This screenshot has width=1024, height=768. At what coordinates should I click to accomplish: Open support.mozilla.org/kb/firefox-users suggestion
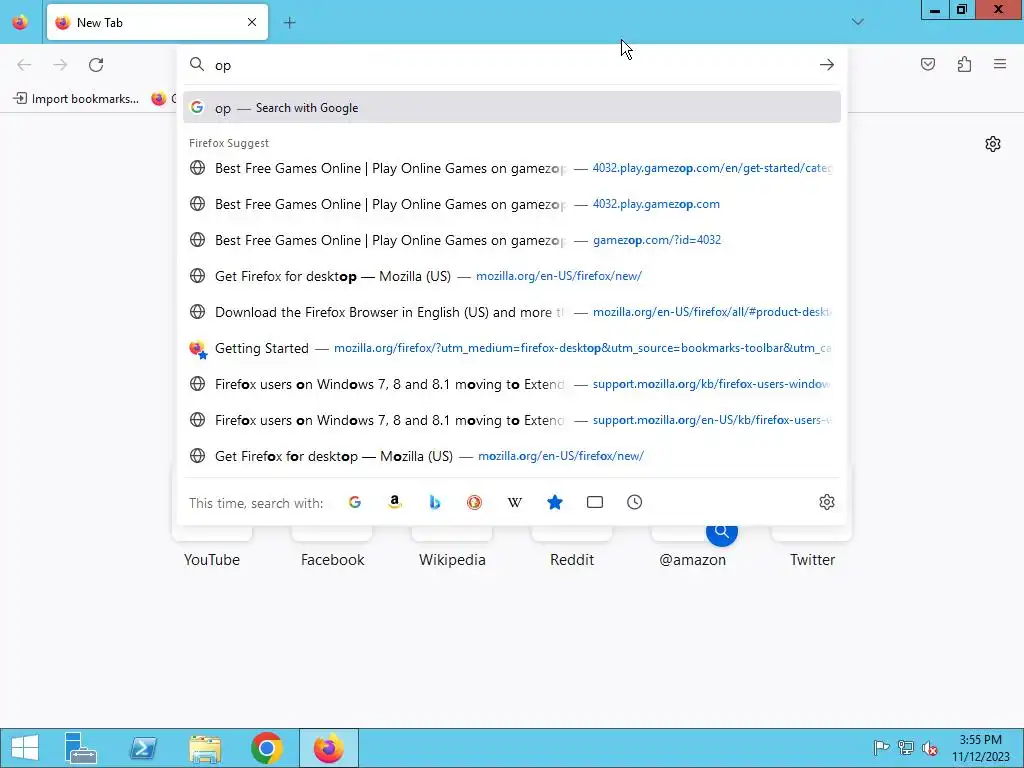[x=512, y=383]
